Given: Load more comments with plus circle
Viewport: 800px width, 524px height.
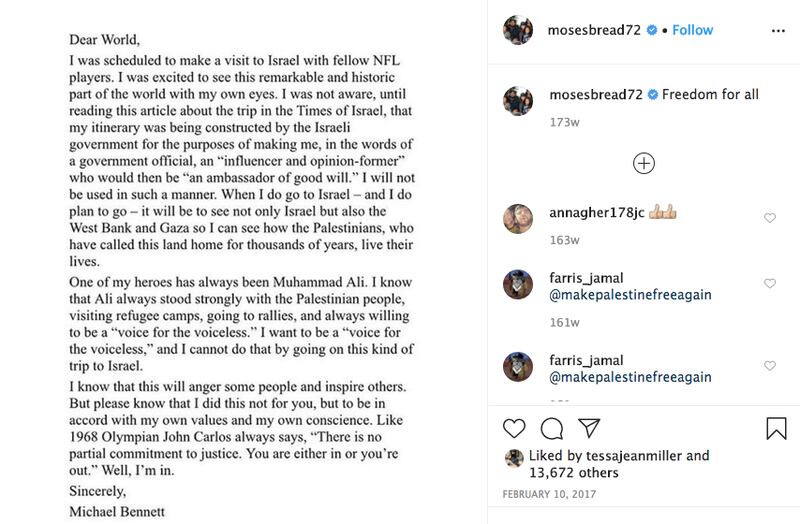Looking at the screenshot, I should pos(644,163).
